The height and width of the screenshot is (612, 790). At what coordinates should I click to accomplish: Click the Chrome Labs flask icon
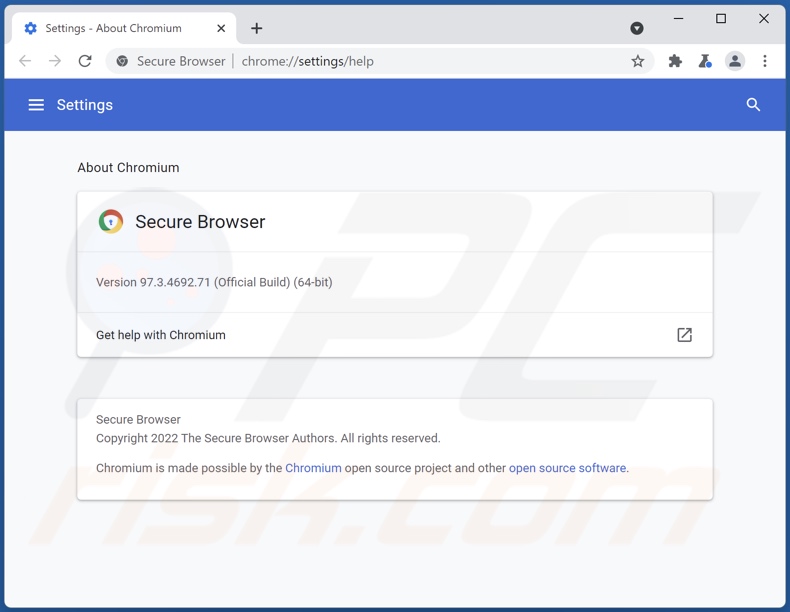(705, 61)
